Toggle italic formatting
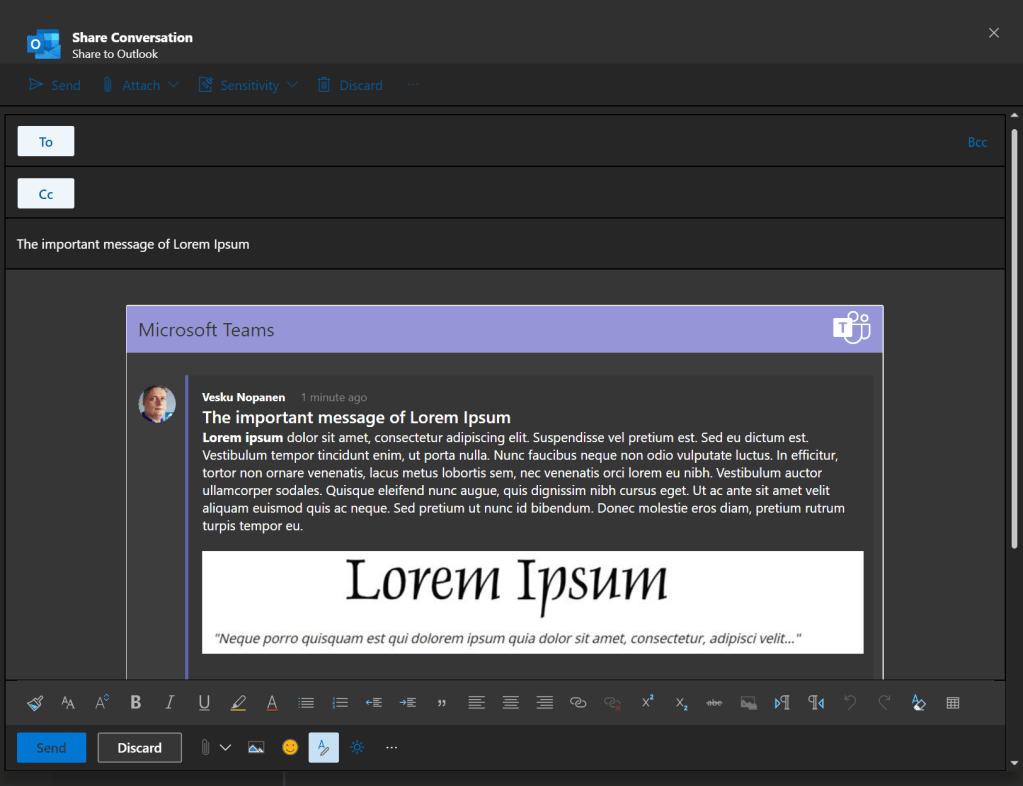This screenshot has width=1023, height=786. [x=170, y=703]
